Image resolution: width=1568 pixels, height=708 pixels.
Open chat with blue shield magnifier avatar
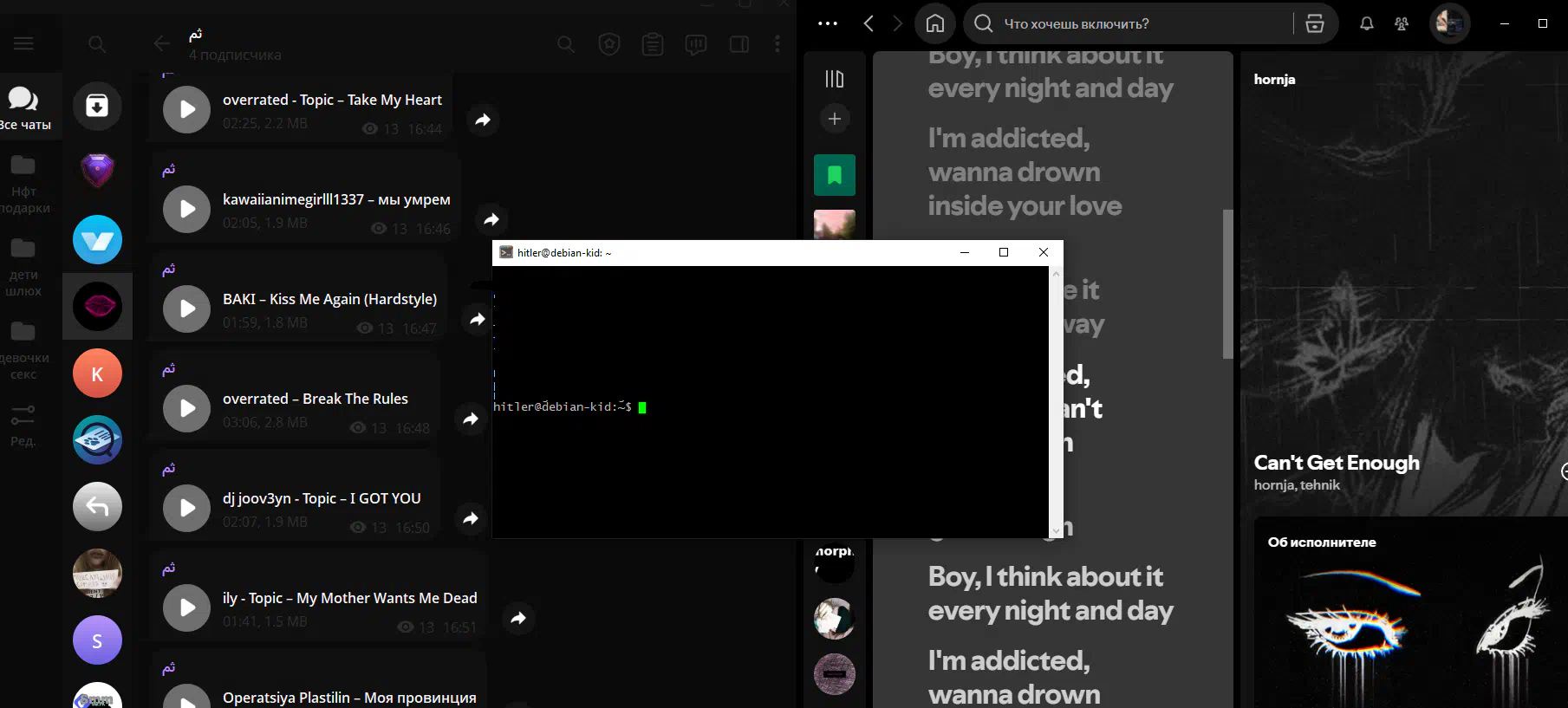pyautogui.click(x=97, y=439)
